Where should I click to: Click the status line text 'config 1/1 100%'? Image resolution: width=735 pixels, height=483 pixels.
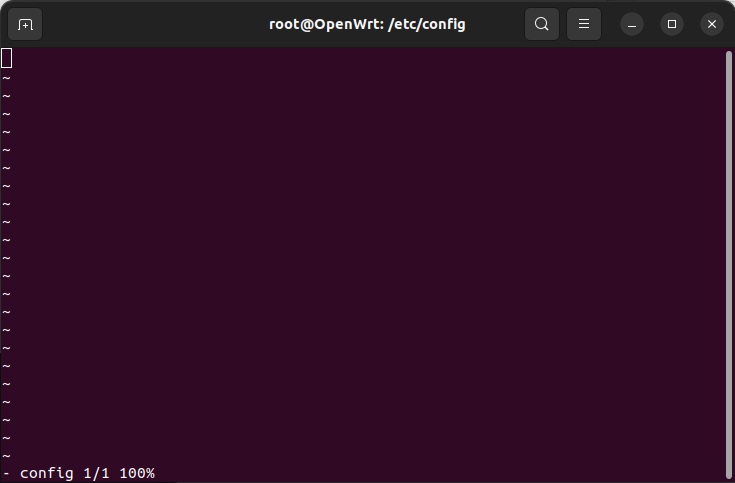coord(87,473)
